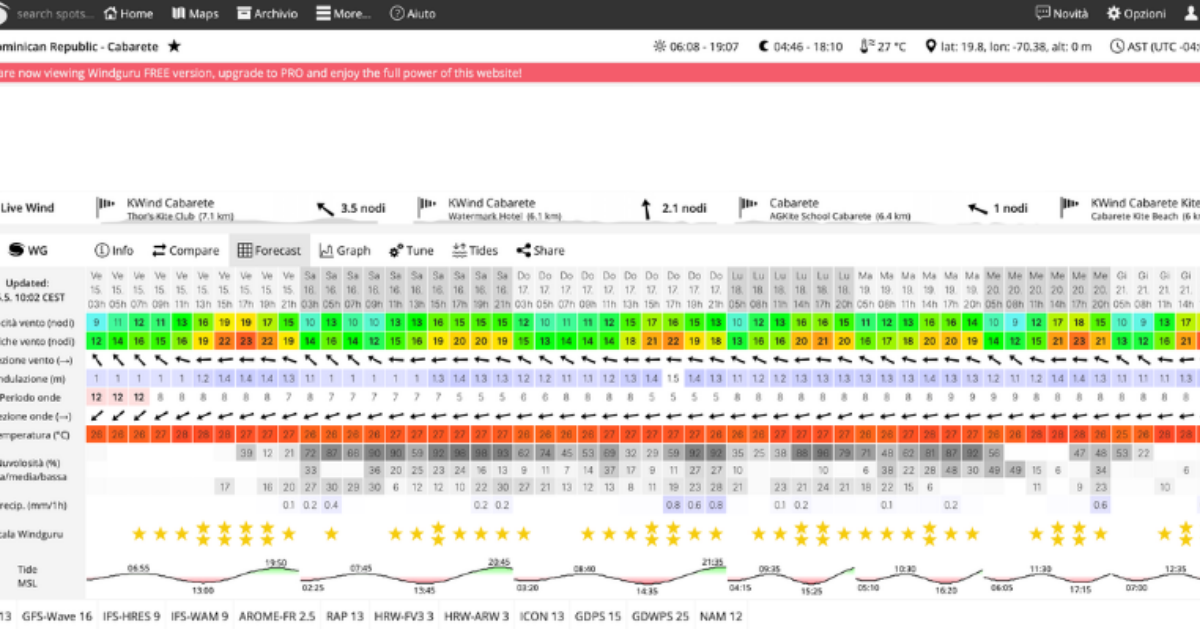Open the Tides tab
The image size is (1200, 630).
[475, 250]
